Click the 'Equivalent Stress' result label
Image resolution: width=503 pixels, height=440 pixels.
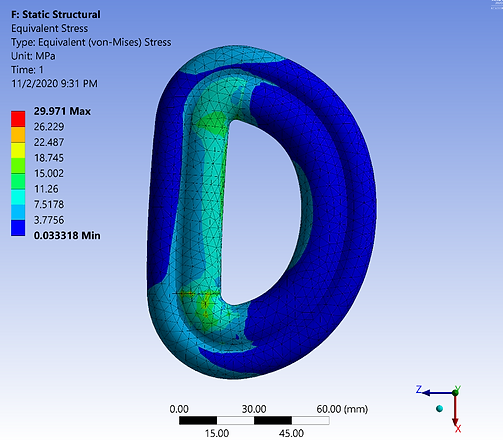50,29
